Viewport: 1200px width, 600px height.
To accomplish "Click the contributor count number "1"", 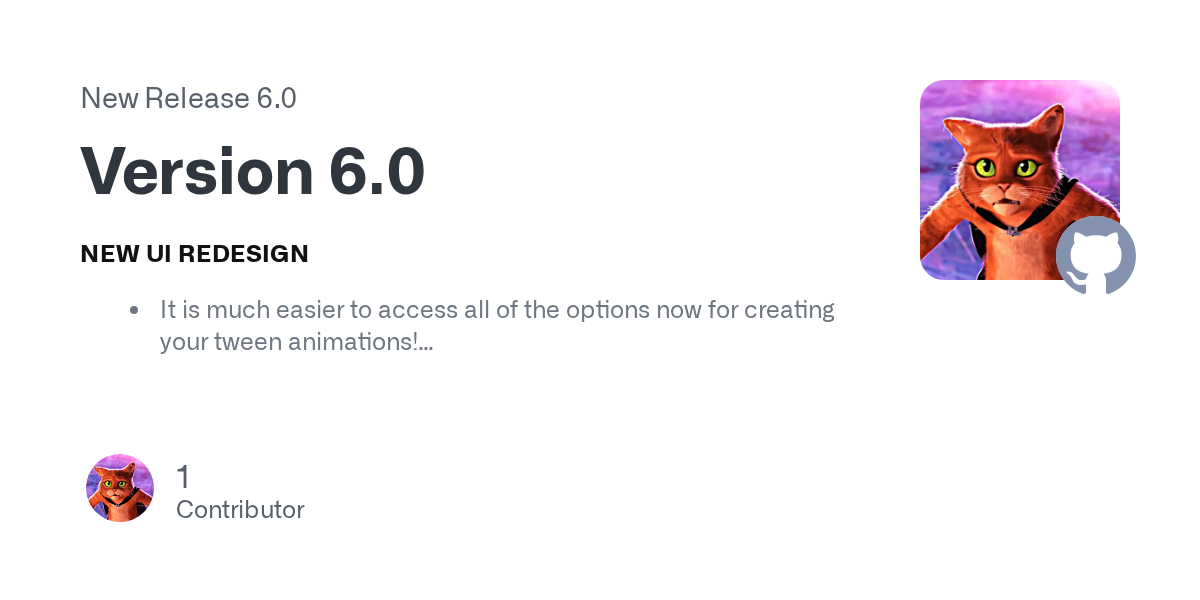I will [183, 477].
